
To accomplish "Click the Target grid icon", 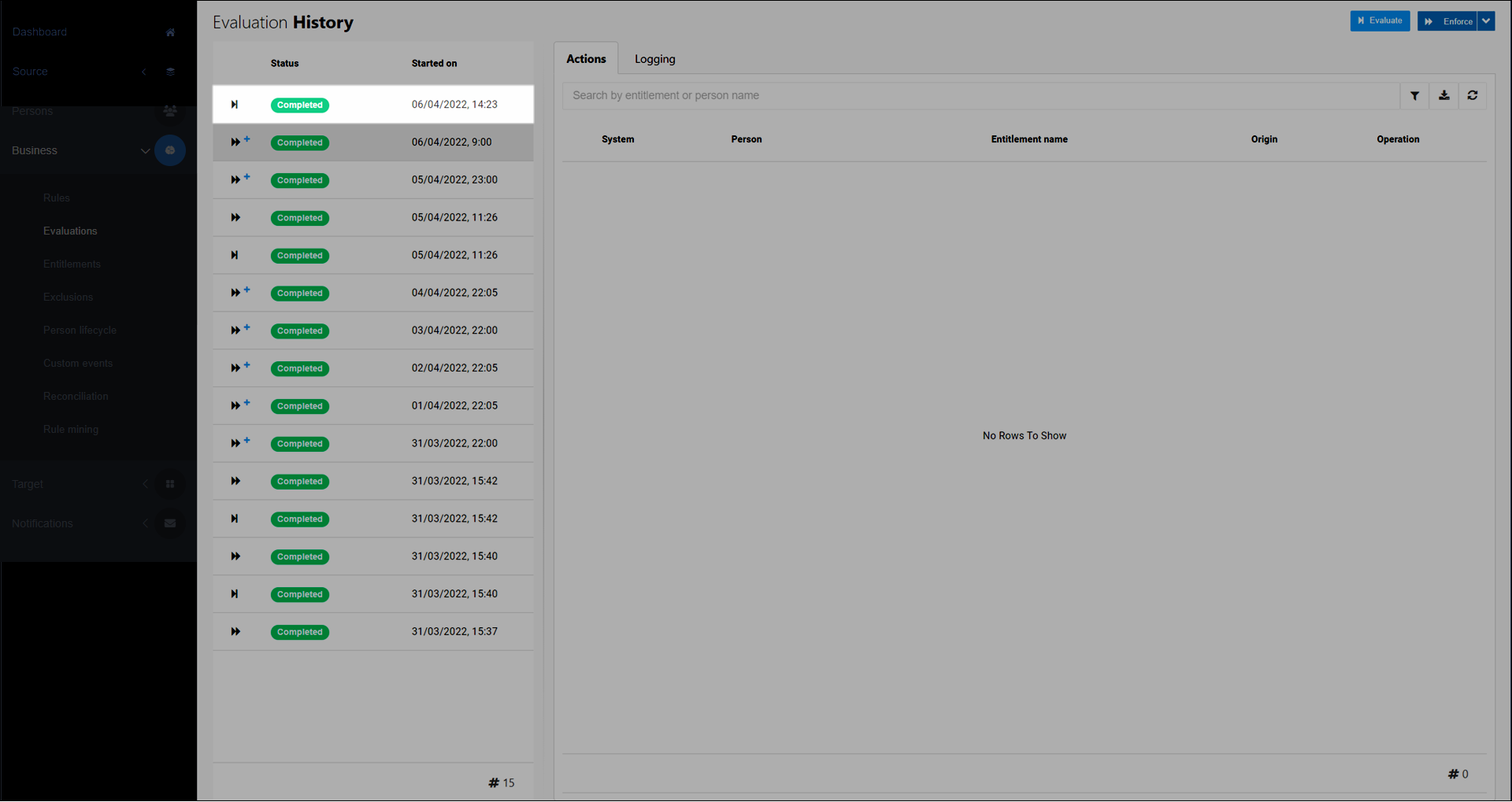I will tap(170, 484).
